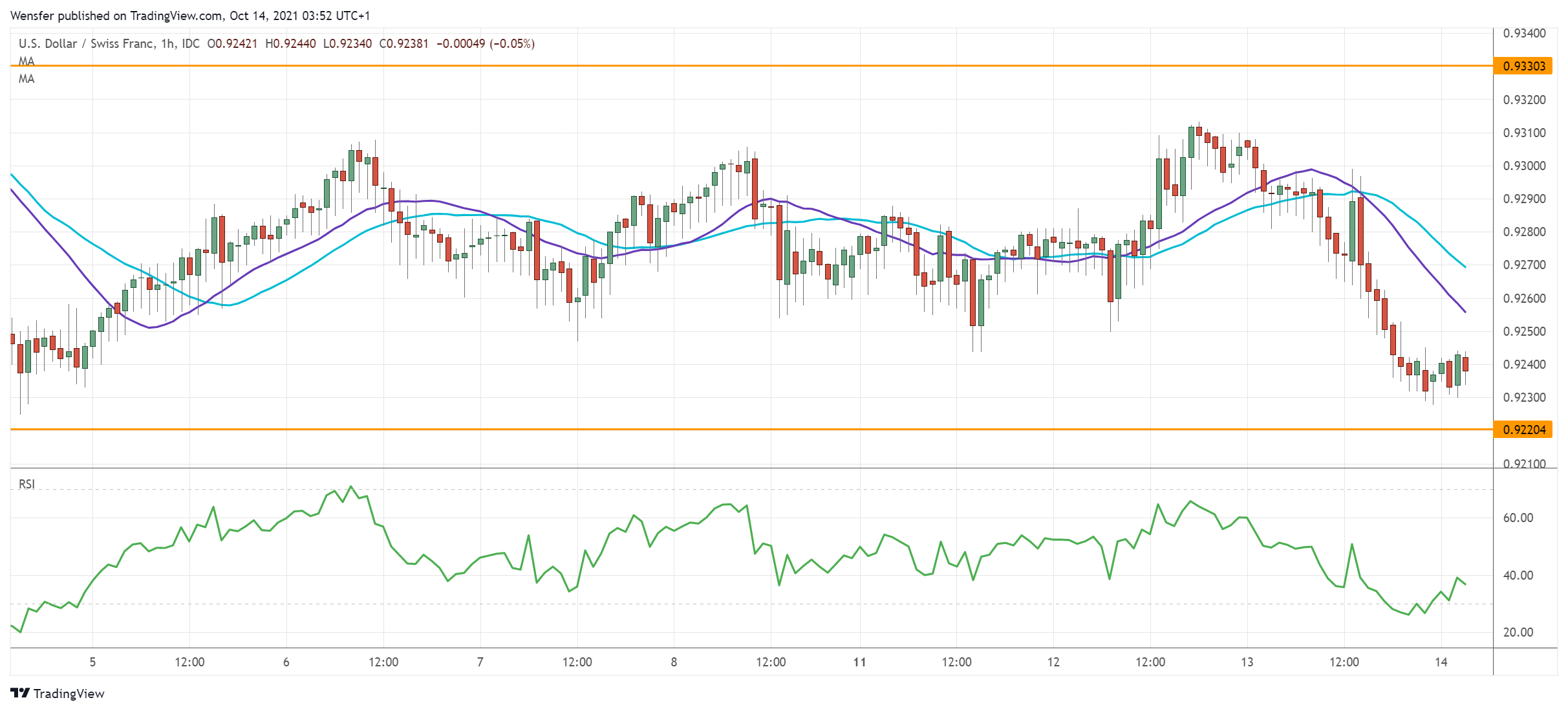This screenshot has width=1568, height=711.
Task: Click date marker 7 on time axis
Action: click(x=480, y=662)
